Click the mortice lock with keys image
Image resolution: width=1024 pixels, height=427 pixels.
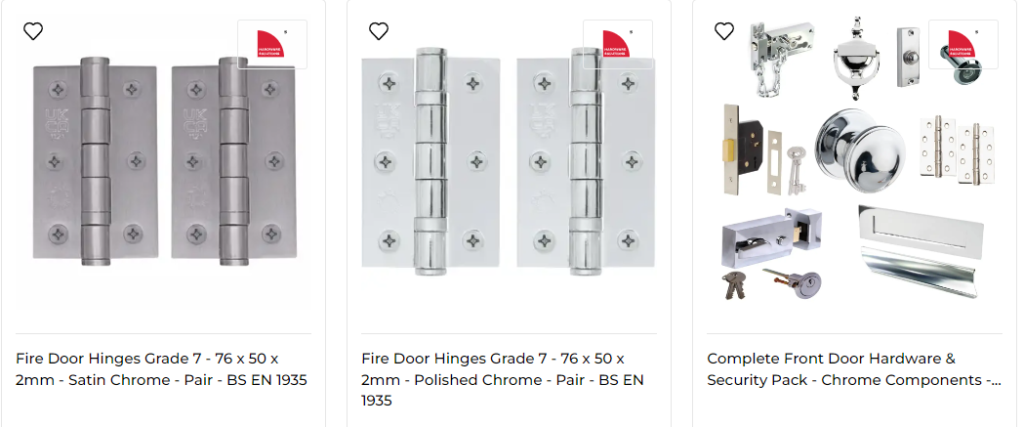pyautogui.click(x=763, y=150)
